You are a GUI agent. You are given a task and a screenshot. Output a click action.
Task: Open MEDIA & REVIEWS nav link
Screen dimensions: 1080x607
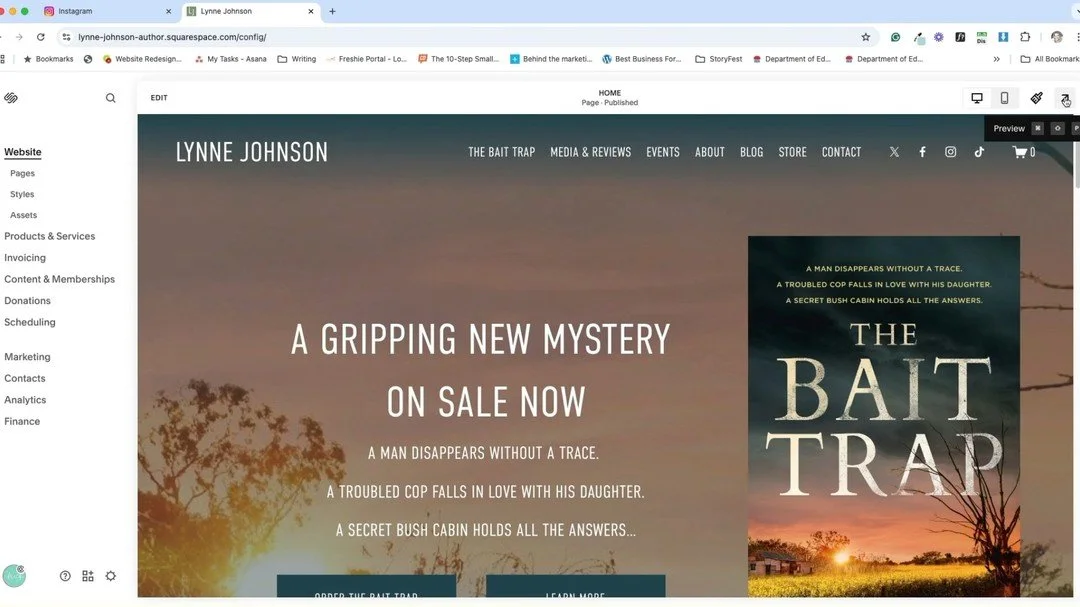point(590,152)
